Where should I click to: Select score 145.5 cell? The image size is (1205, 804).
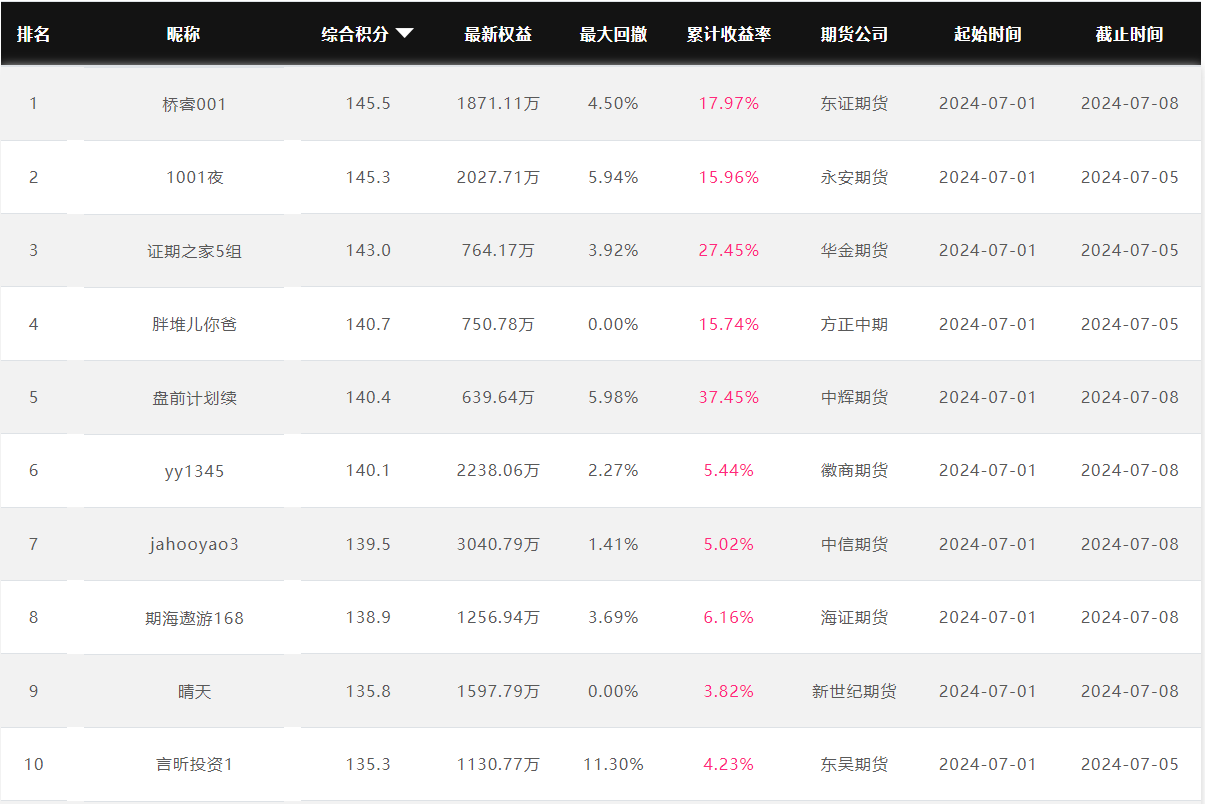pos(368,103)
